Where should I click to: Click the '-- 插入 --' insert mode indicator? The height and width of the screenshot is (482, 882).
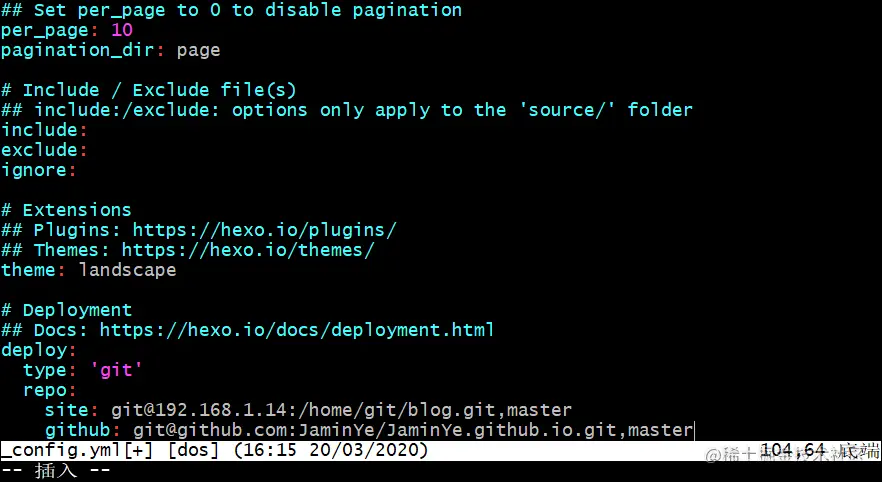[56, 471]
